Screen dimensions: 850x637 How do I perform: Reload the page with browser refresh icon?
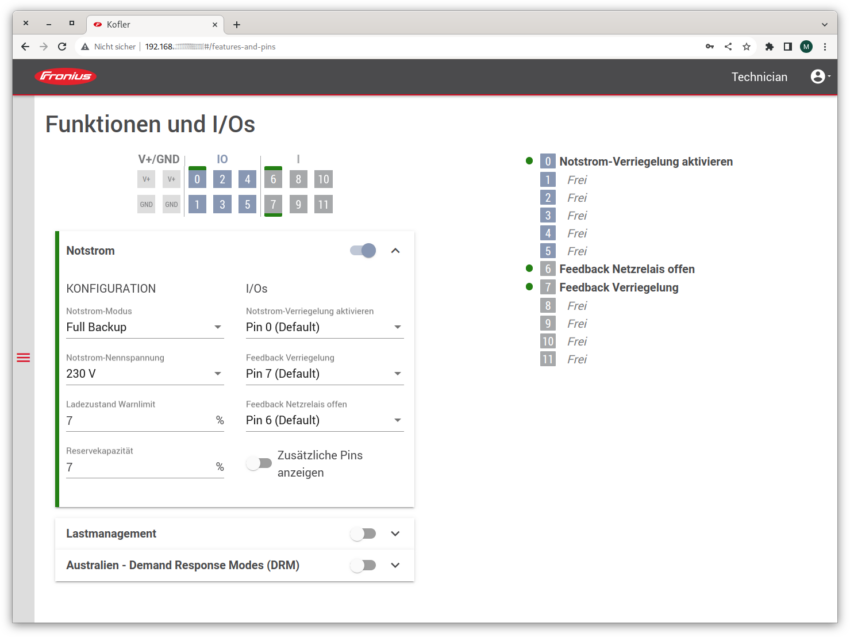point(62,46)
